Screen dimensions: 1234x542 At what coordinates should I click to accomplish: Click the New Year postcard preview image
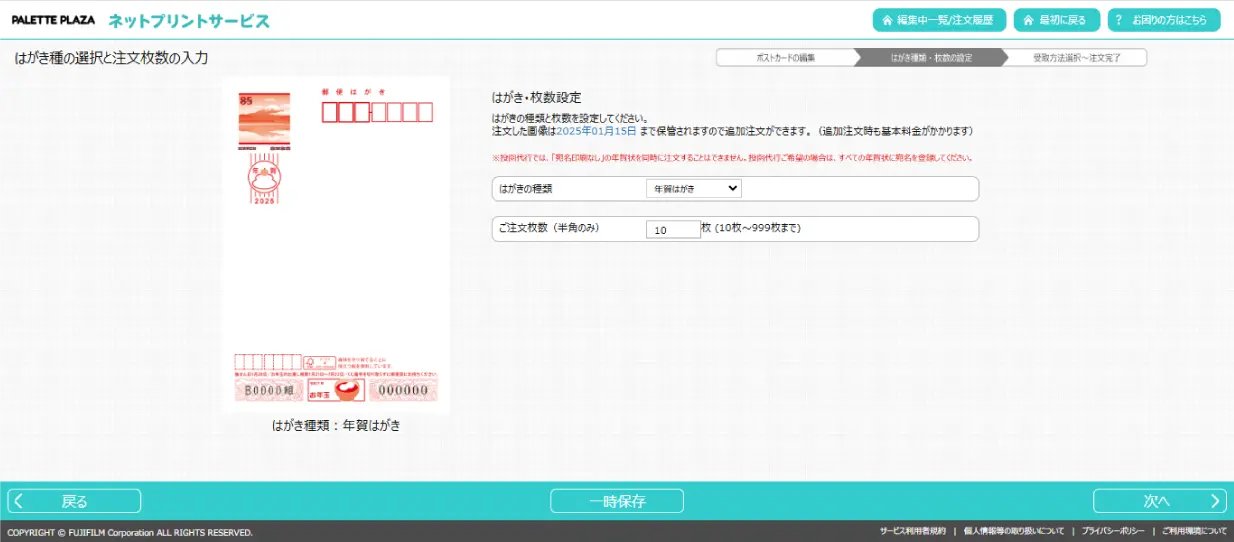click(336, 245)
